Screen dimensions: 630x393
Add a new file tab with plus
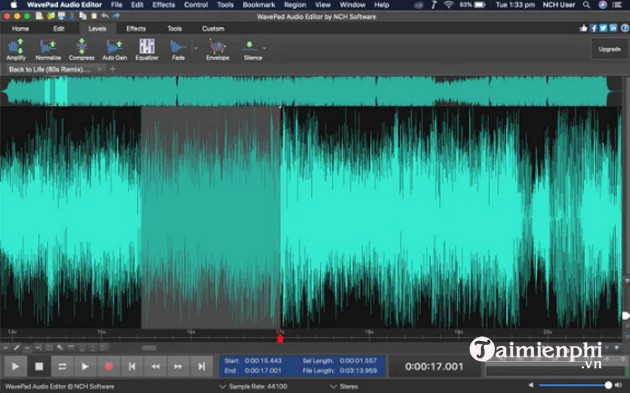(x=112, y=69)
